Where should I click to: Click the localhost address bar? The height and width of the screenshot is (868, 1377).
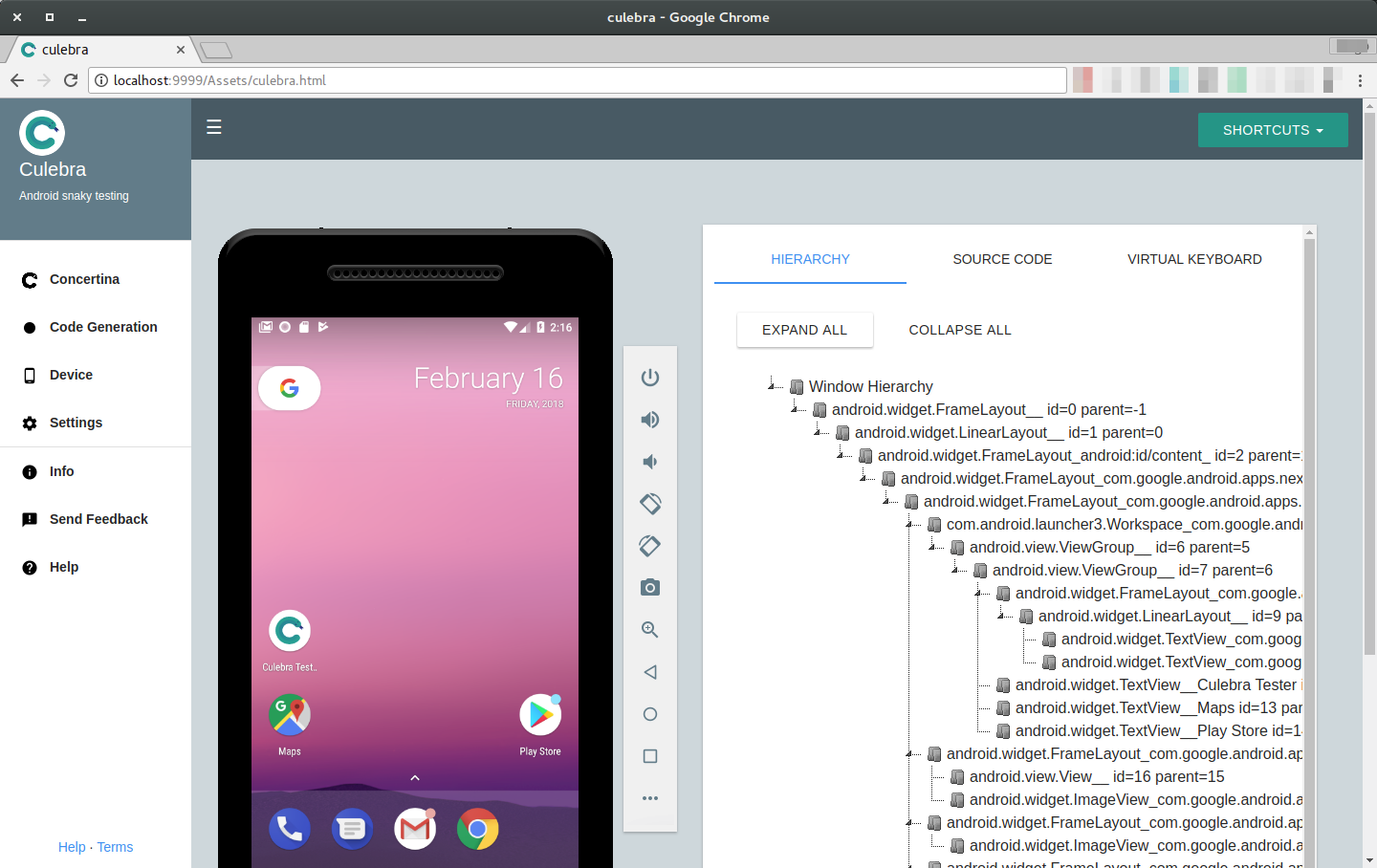(578, 80)
